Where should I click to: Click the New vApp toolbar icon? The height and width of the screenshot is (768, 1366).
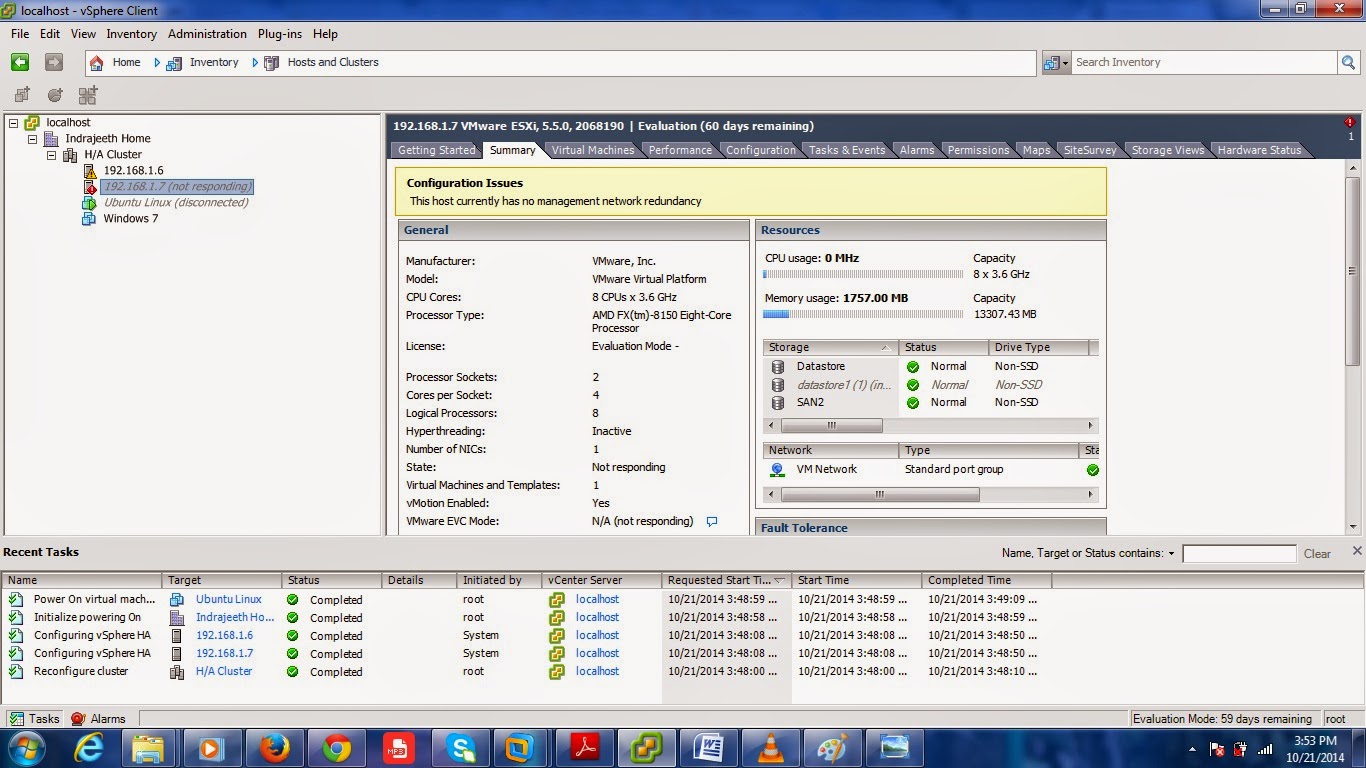point(88,95)
